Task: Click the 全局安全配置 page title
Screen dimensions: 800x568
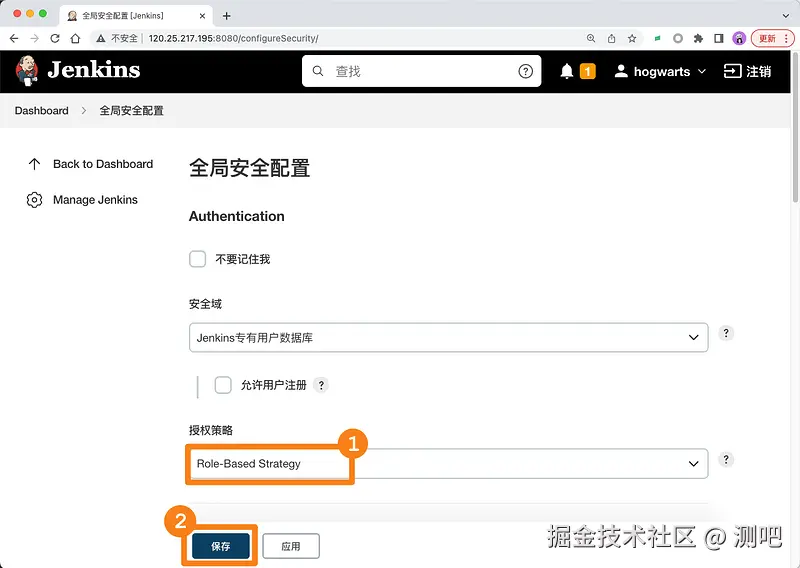Action: coord(249,168)
